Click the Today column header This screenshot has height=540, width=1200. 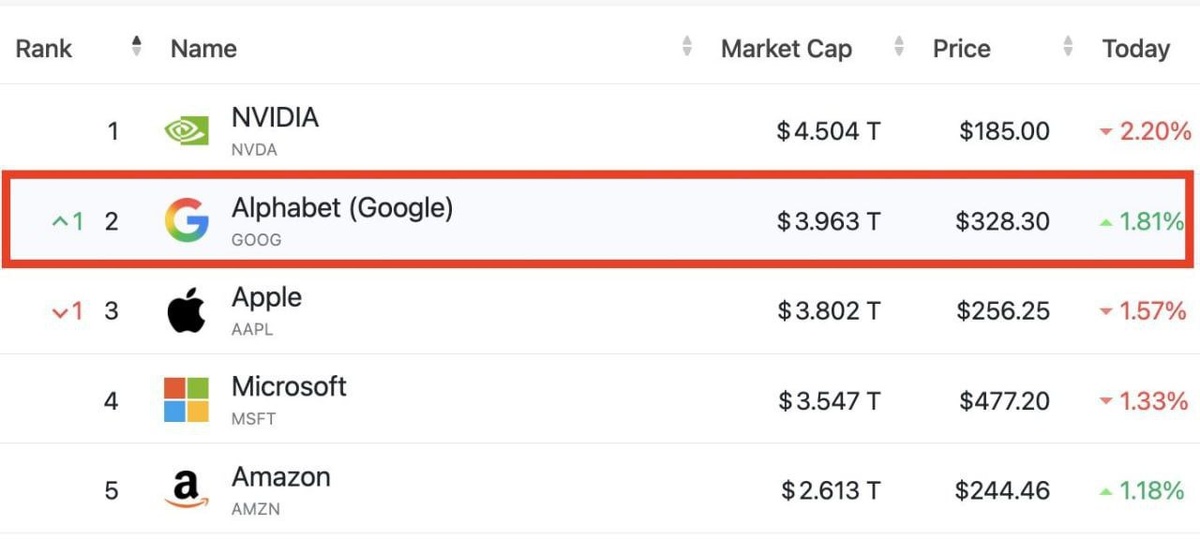coord(1135,48)
